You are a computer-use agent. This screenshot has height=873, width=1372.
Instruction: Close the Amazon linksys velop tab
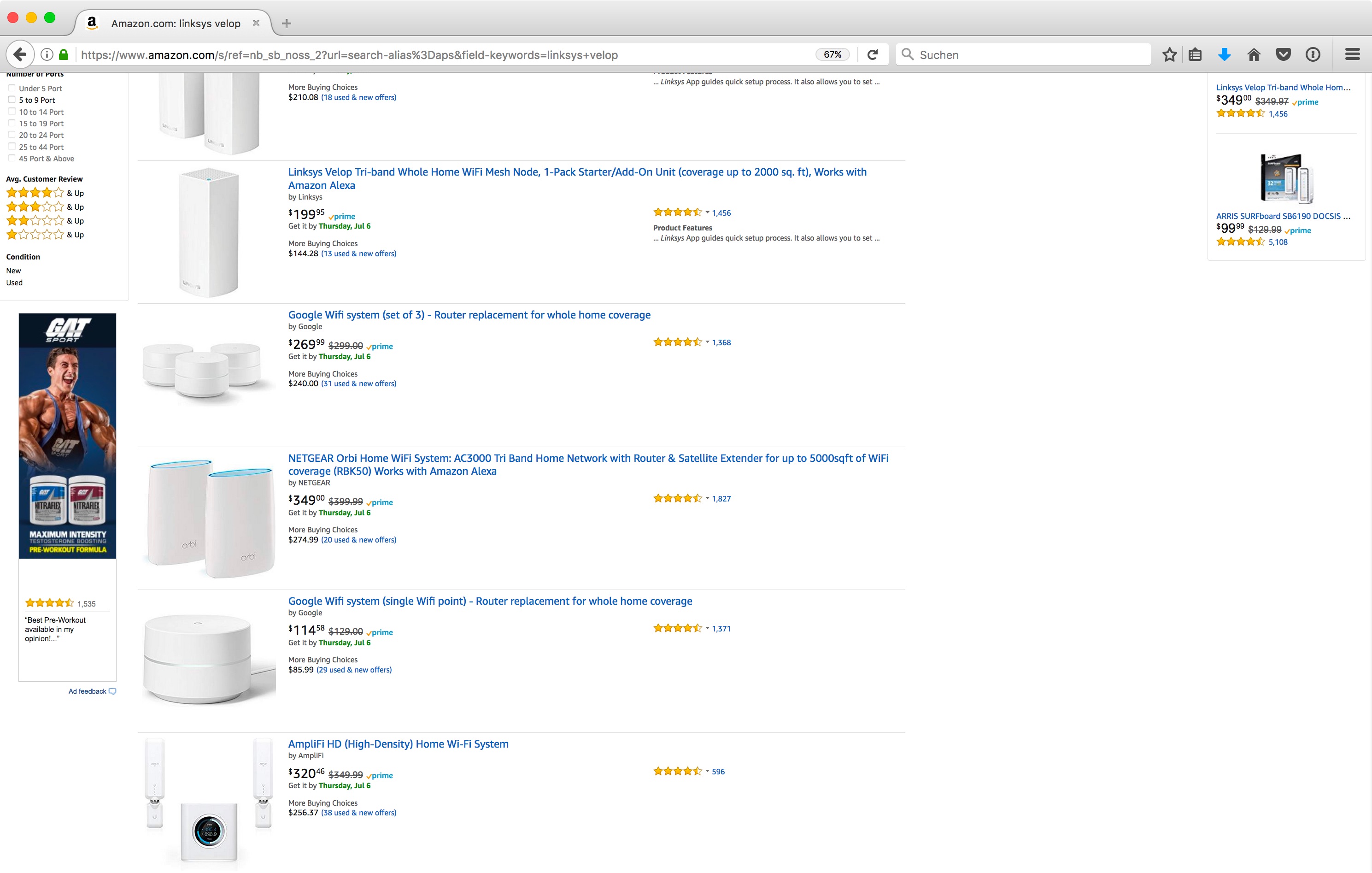[x=257, y=24]
